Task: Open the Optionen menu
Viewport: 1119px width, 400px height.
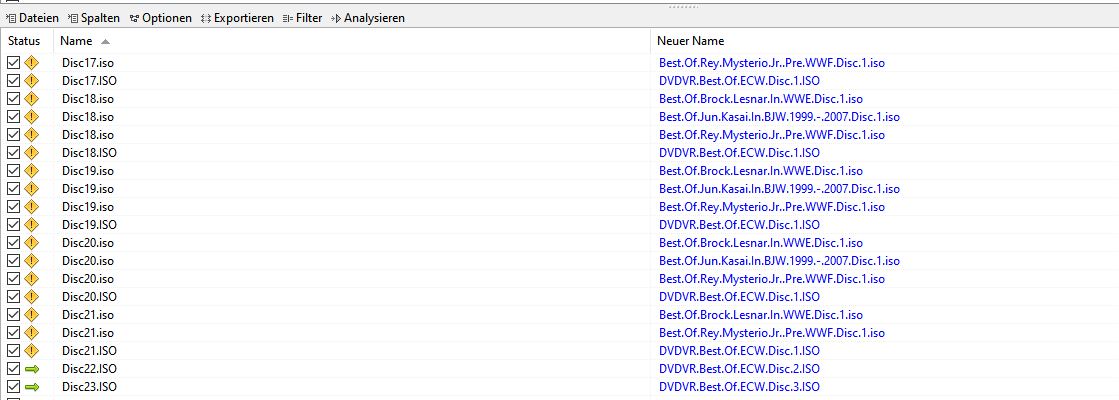Action: coord(160,18)
